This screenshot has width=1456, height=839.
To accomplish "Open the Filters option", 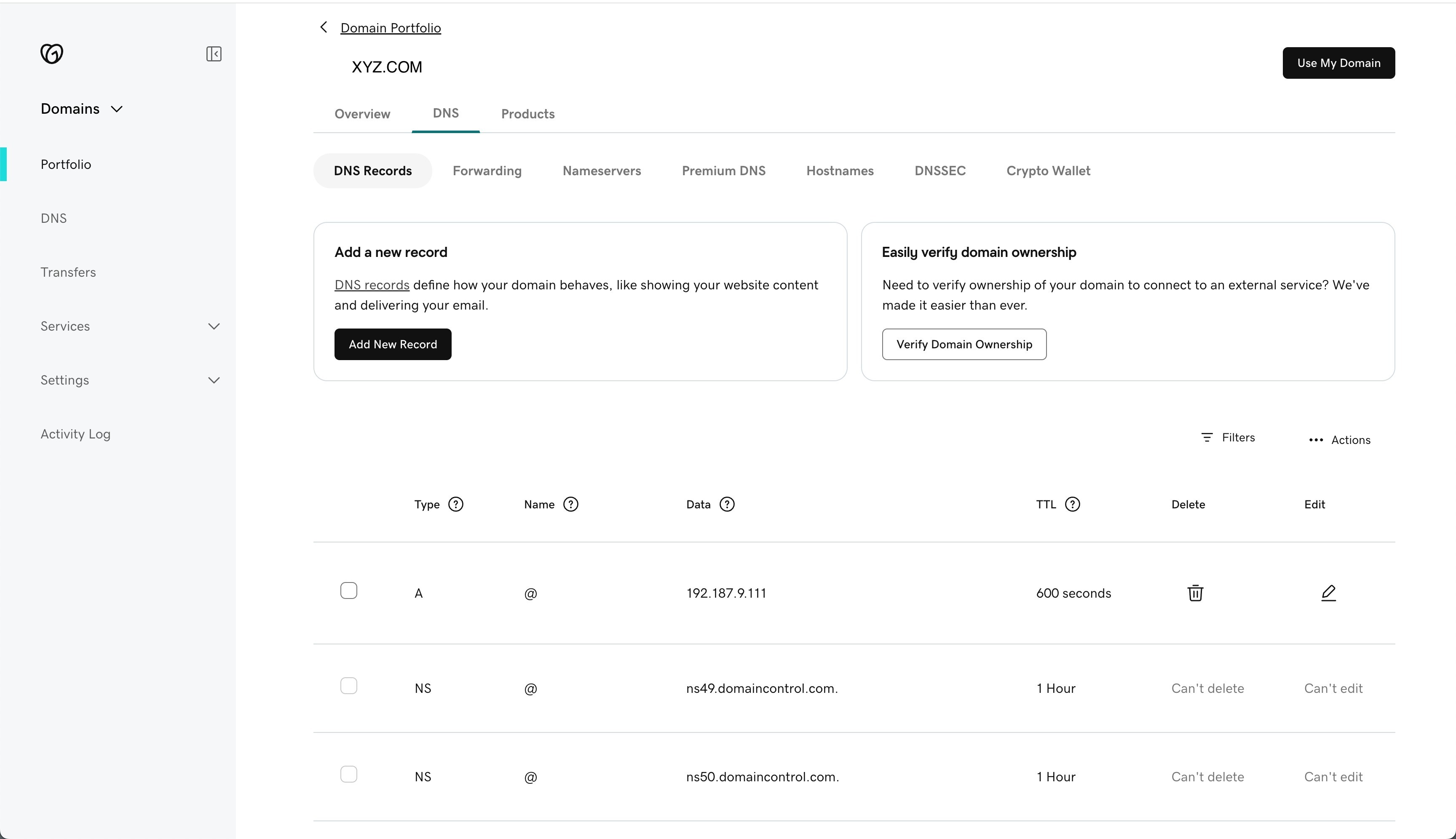I will 1228,437.
